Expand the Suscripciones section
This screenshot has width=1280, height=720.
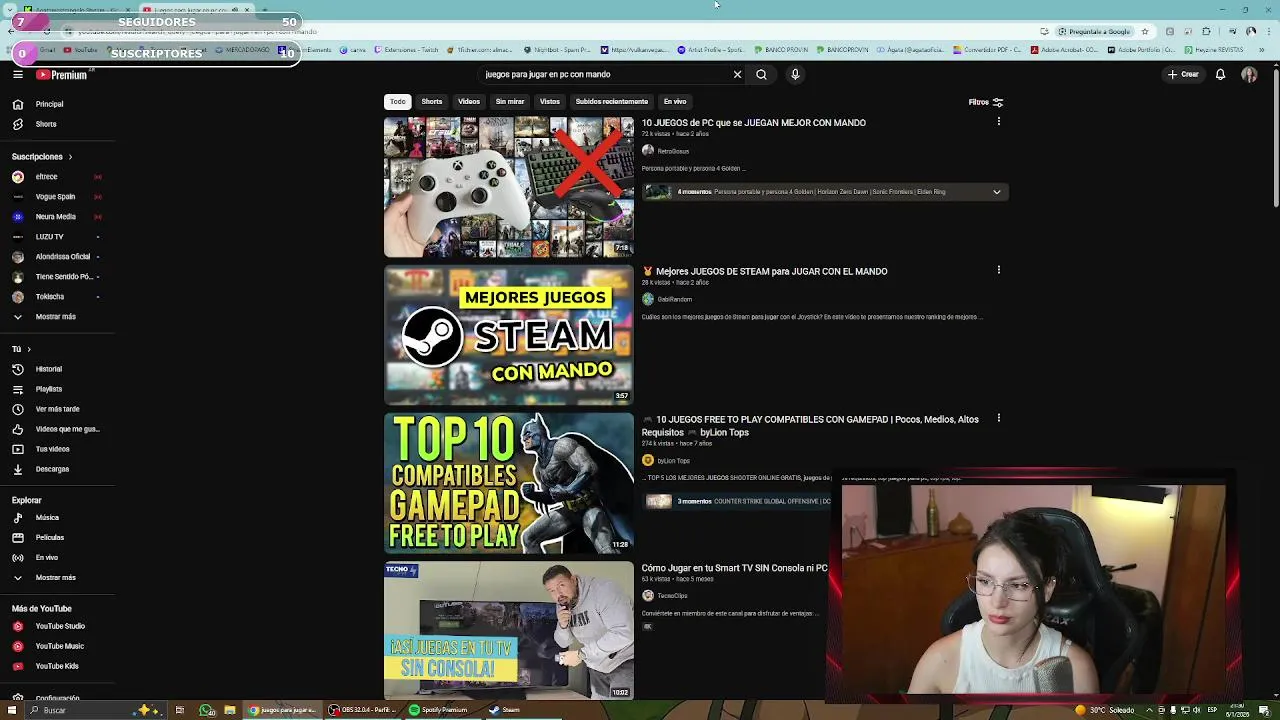[42, 157]
